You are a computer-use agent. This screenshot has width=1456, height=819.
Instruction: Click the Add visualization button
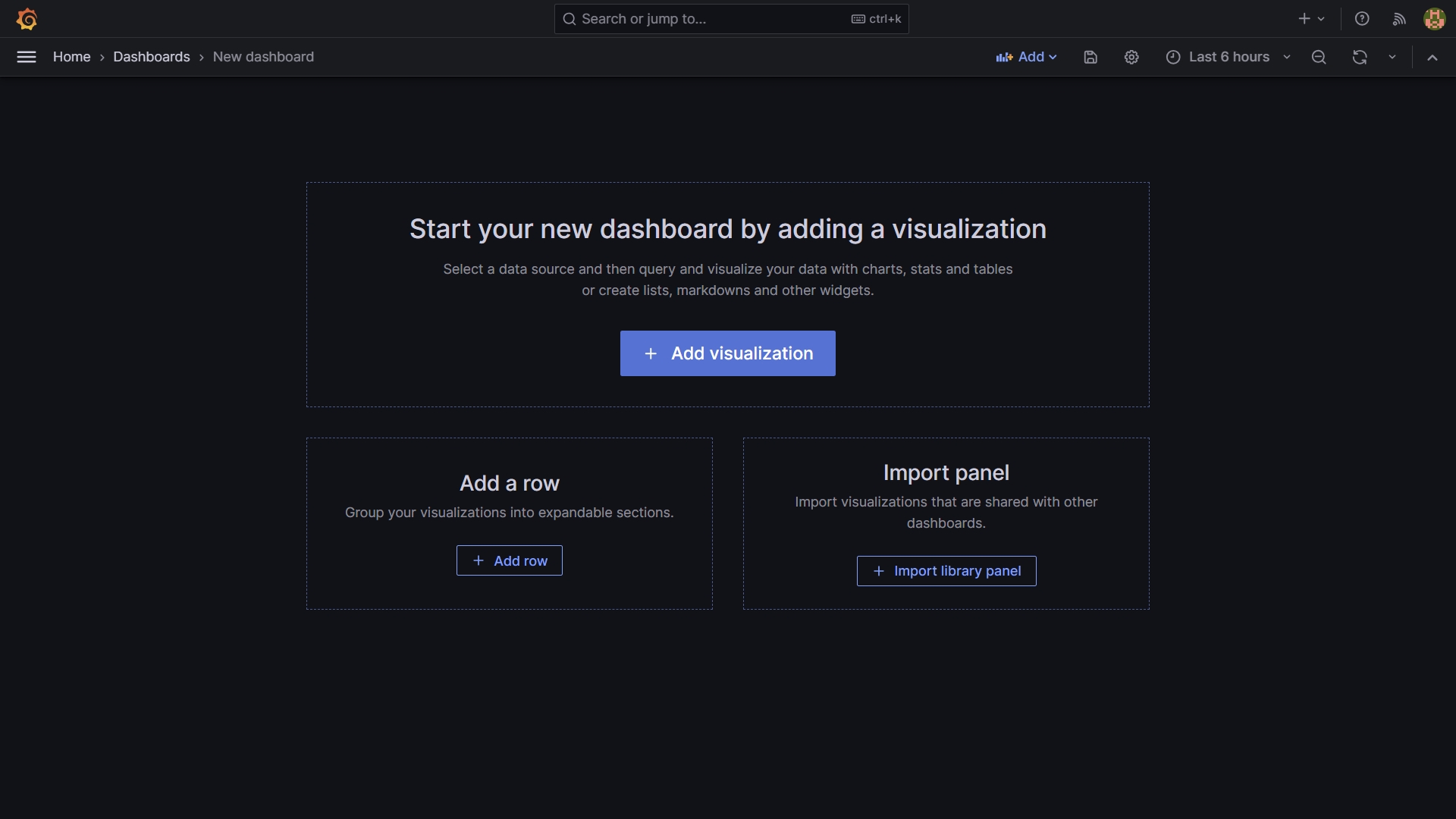pyautogui.click(x=727, y=353)
